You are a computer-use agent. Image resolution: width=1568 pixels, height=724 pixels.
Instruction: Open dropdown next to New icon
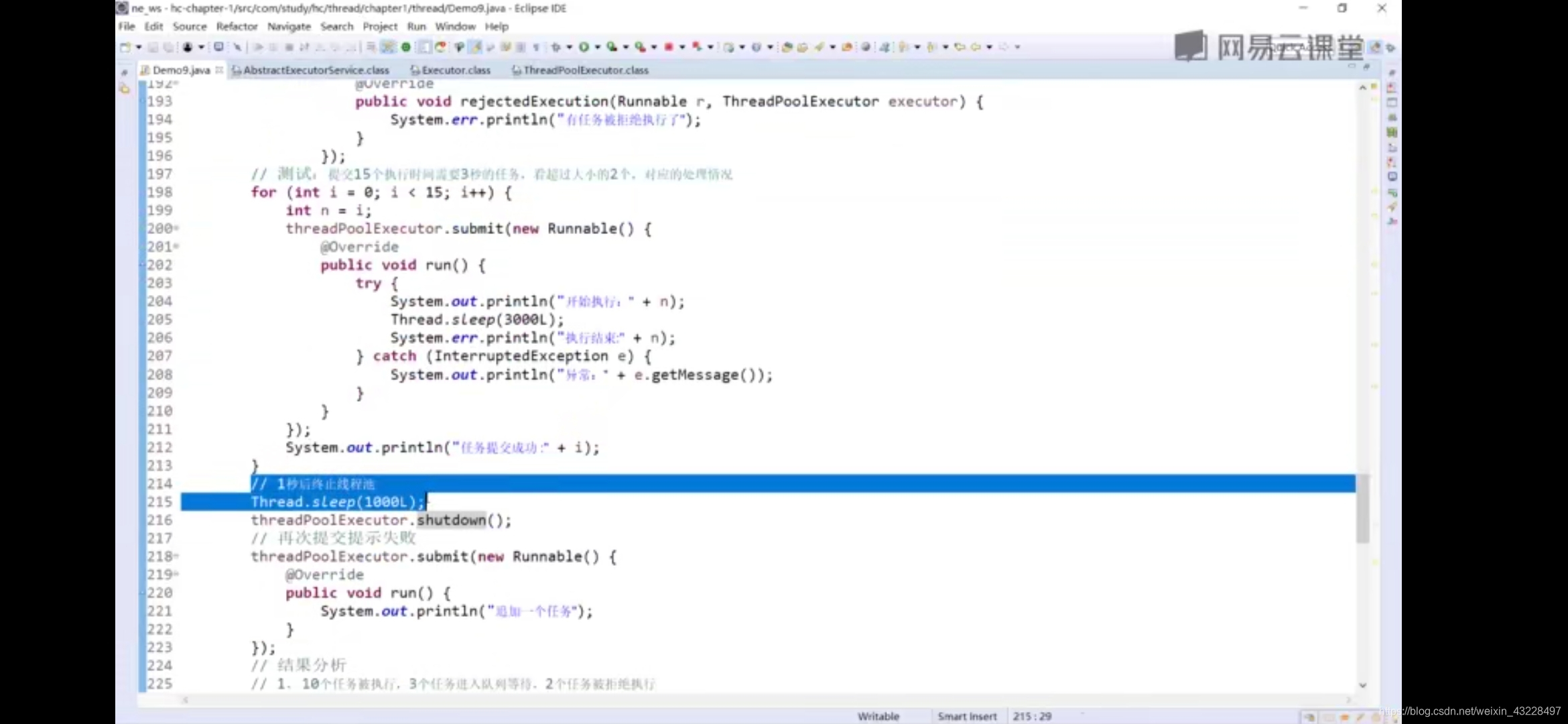pyautogui.click(x=139, y=47)
